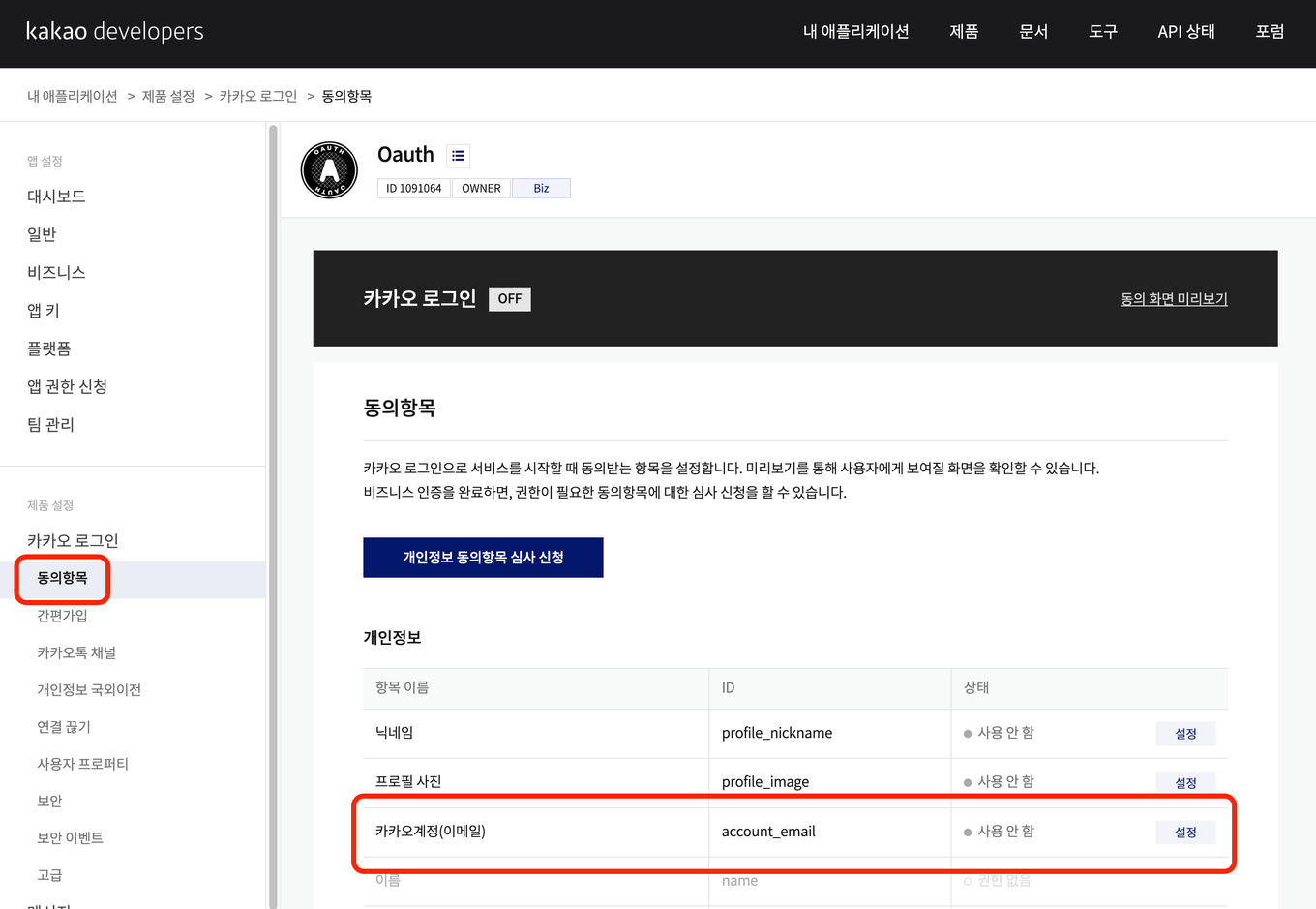This screenshot has height=909, width=1316.
Task: Open 앱 권한 신청 in sidebar
Action: coord(67,386)
